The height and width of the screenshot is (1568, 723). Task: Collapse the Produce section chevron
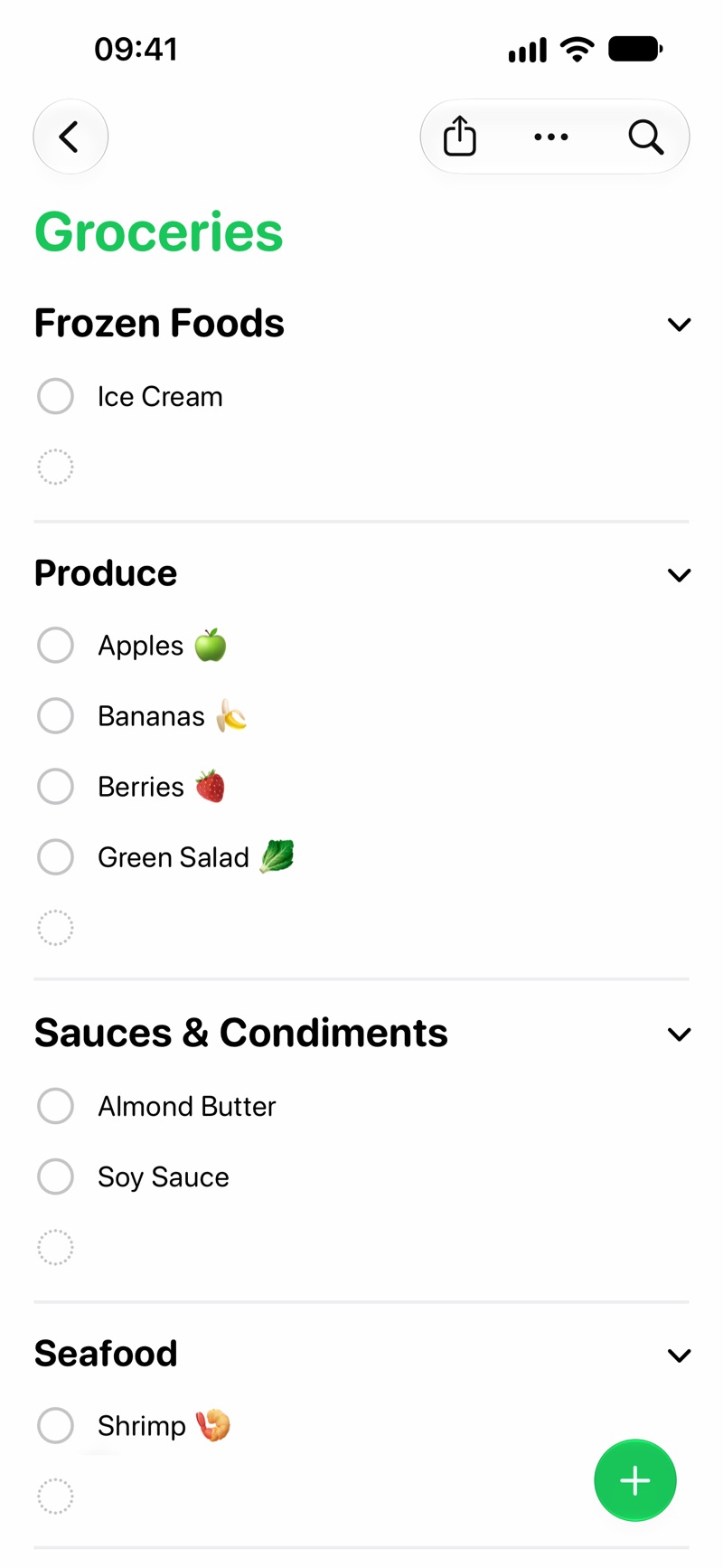pos(679,575)
